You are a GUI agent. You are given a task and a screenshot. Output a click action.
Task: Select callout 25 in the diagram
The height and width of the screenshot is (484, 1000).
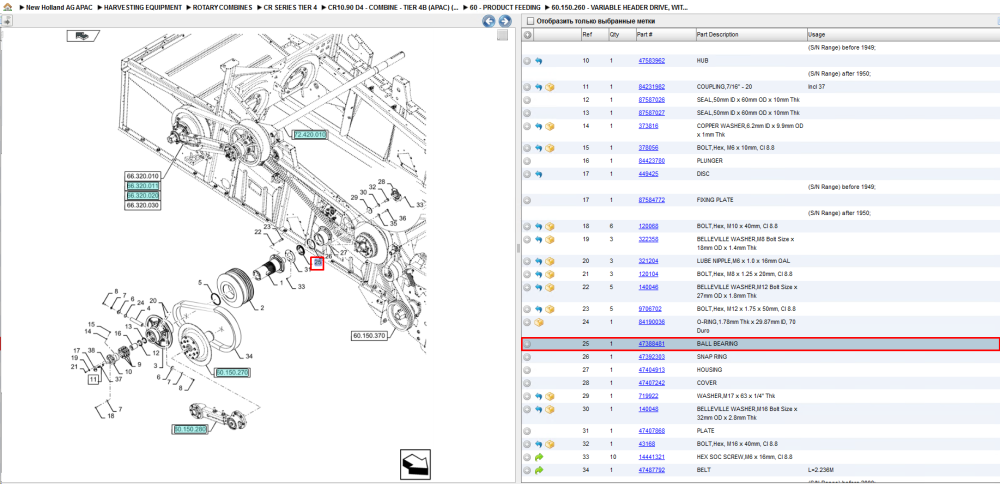318,262
